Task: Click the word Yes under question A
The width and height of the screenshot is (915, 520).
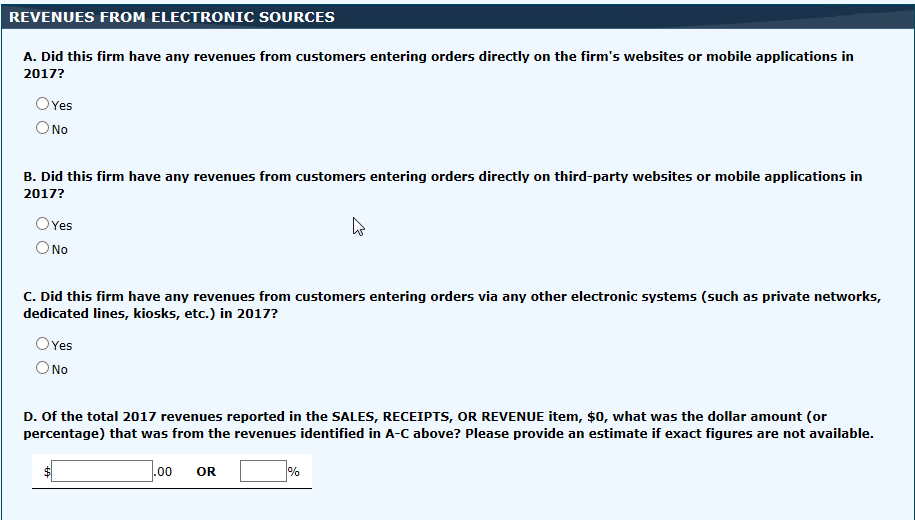Action: point(62,106)
